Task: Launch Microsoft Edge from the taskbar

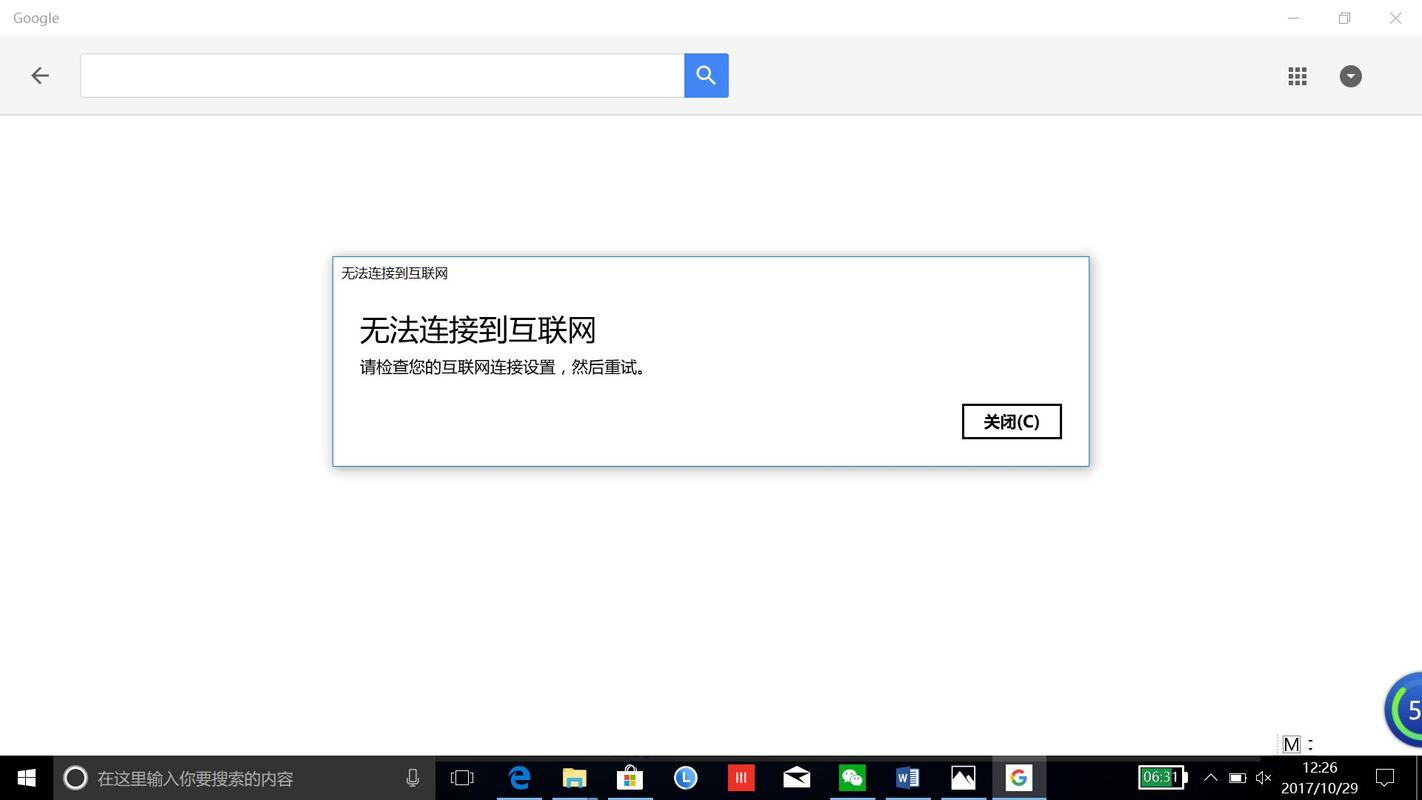Action: (519, 778)
